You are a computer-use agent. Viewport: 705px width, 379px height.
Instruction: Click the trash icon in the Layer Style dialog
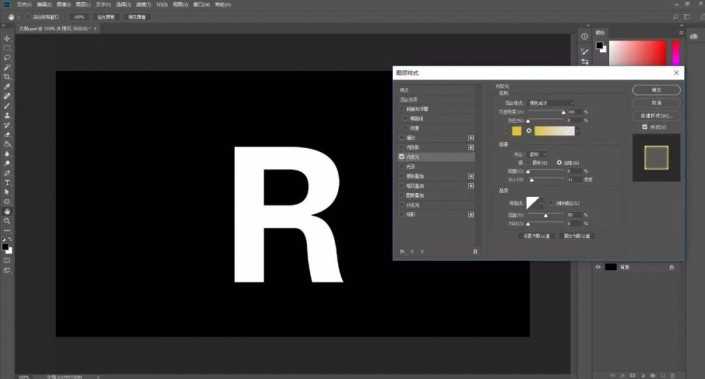tap(475, 251)
